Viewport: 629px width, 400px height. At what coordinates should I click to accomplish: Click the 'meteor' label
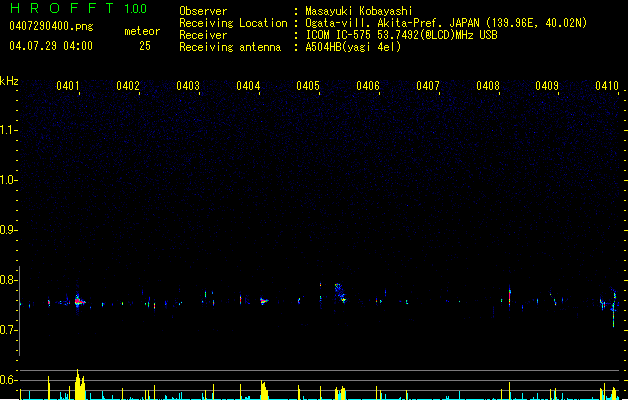click(142, 31)
